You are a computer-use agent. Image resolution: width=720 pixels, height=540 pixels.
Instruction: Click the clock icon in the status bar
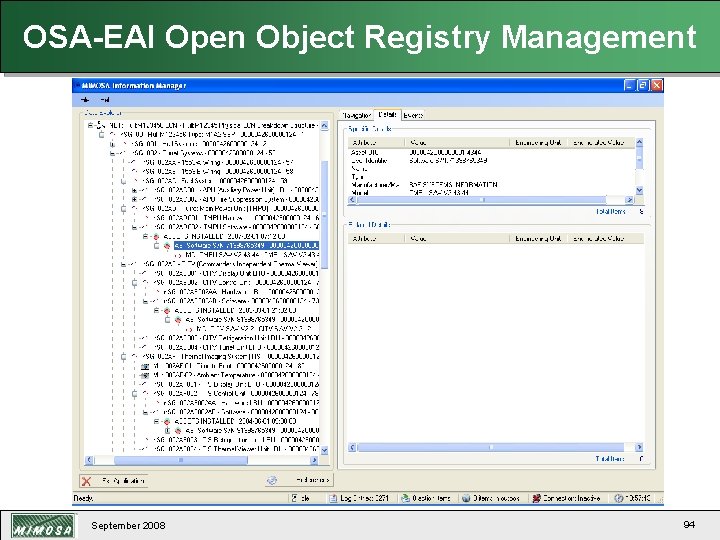tap(619, 498)
